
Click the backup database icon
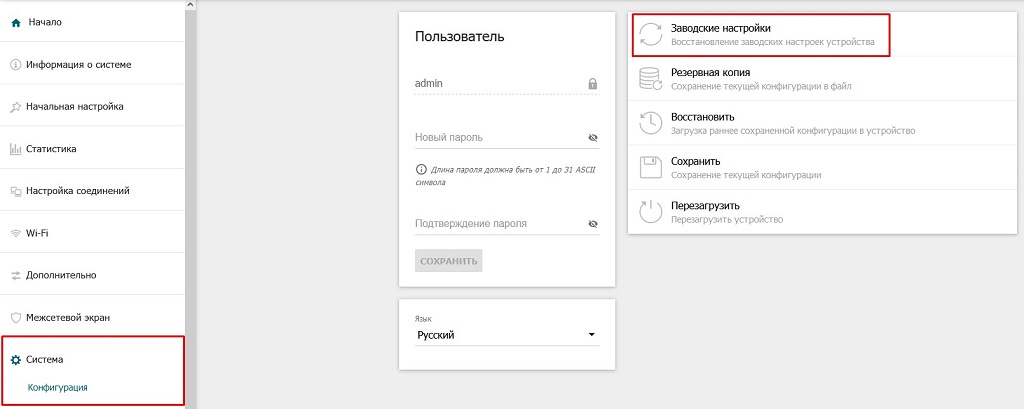tap(651, 79)
